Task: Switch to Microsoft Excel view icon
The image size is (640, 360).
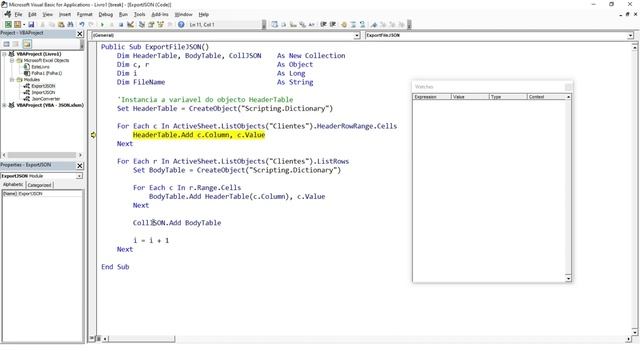Action: [8, 24]
